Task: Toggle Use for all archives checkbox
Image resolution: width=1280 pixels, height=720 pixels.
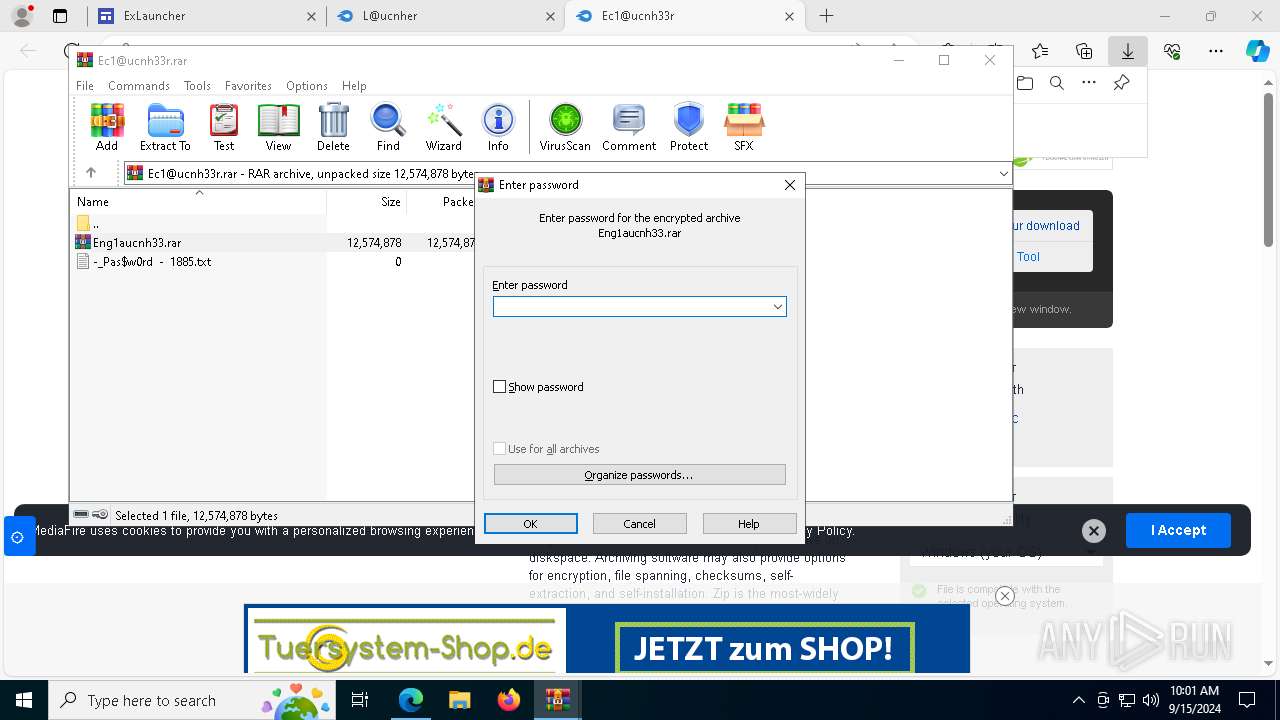Action: [x=500, y=449]
